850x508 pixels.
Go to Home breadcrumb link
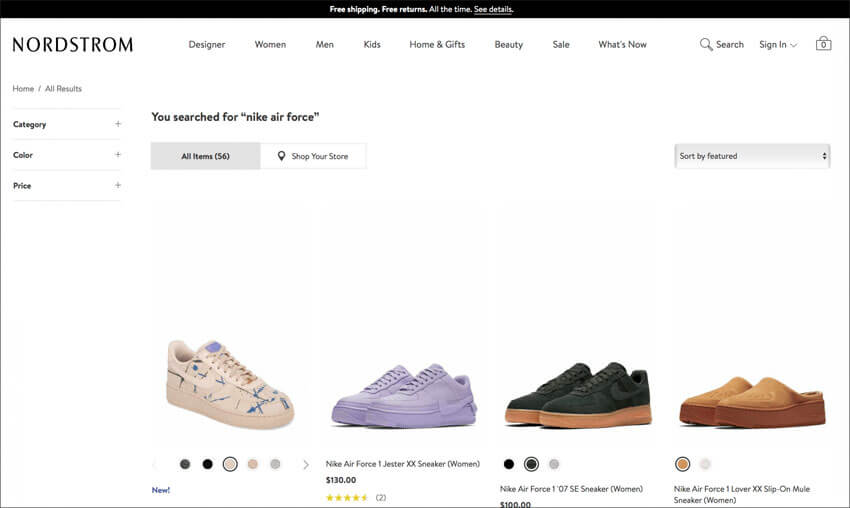click(23, 88)
